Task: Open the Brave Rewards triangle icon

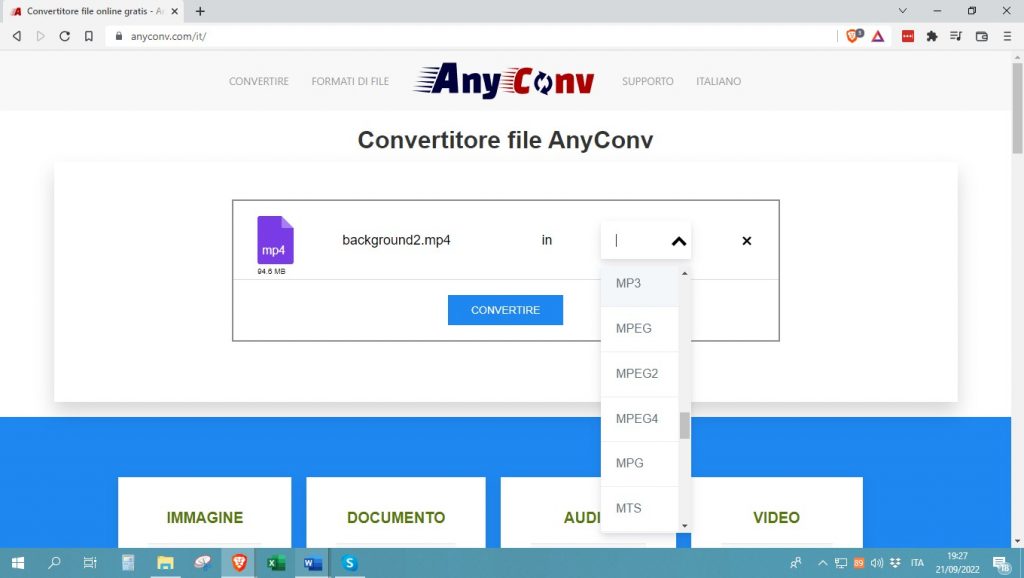Action: (877, 36)
